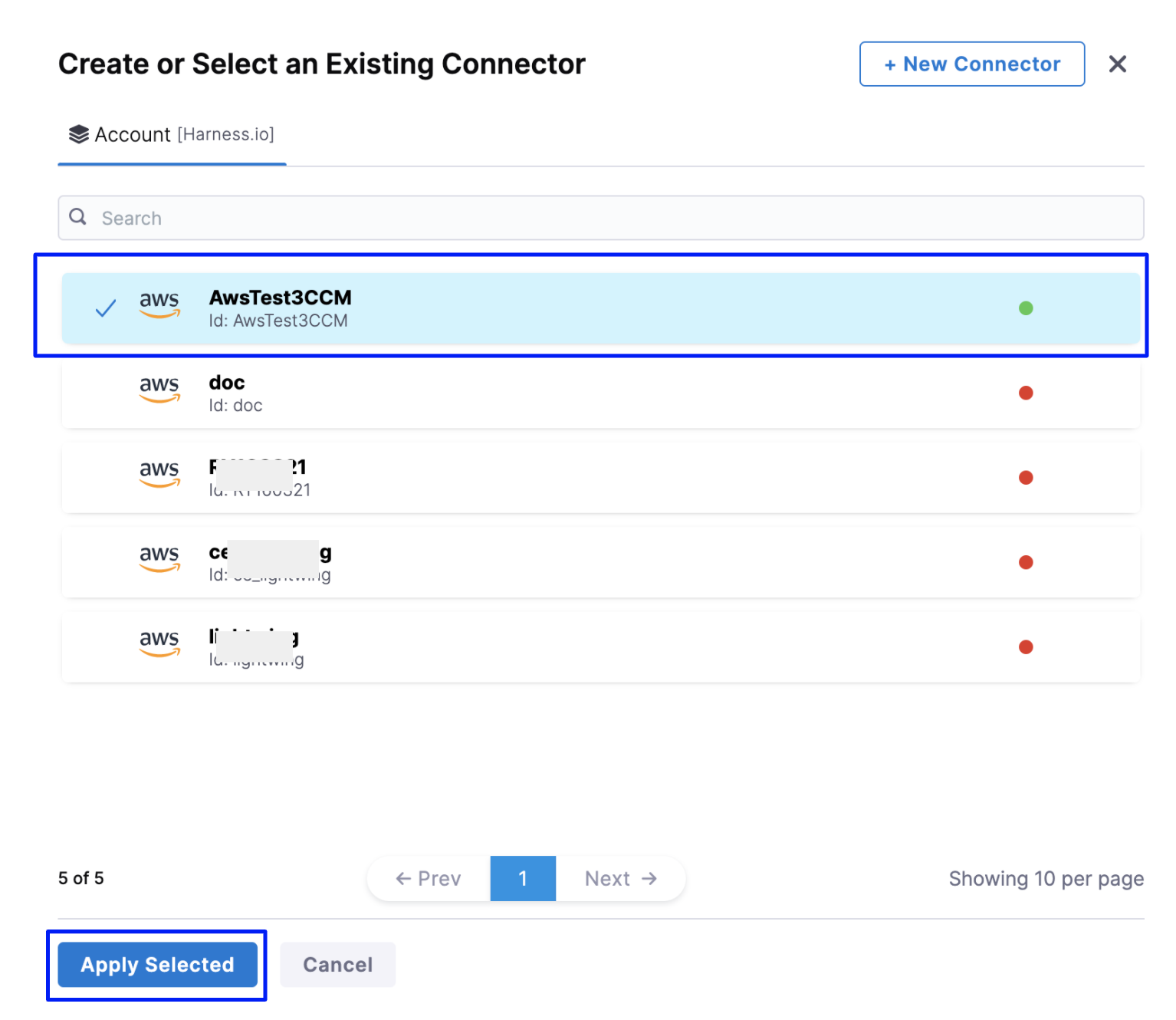Image resolution: width=1176 pixels, height=1020 pixels.
Task: Click the Cancel button
Action: (x=338, y=965)
